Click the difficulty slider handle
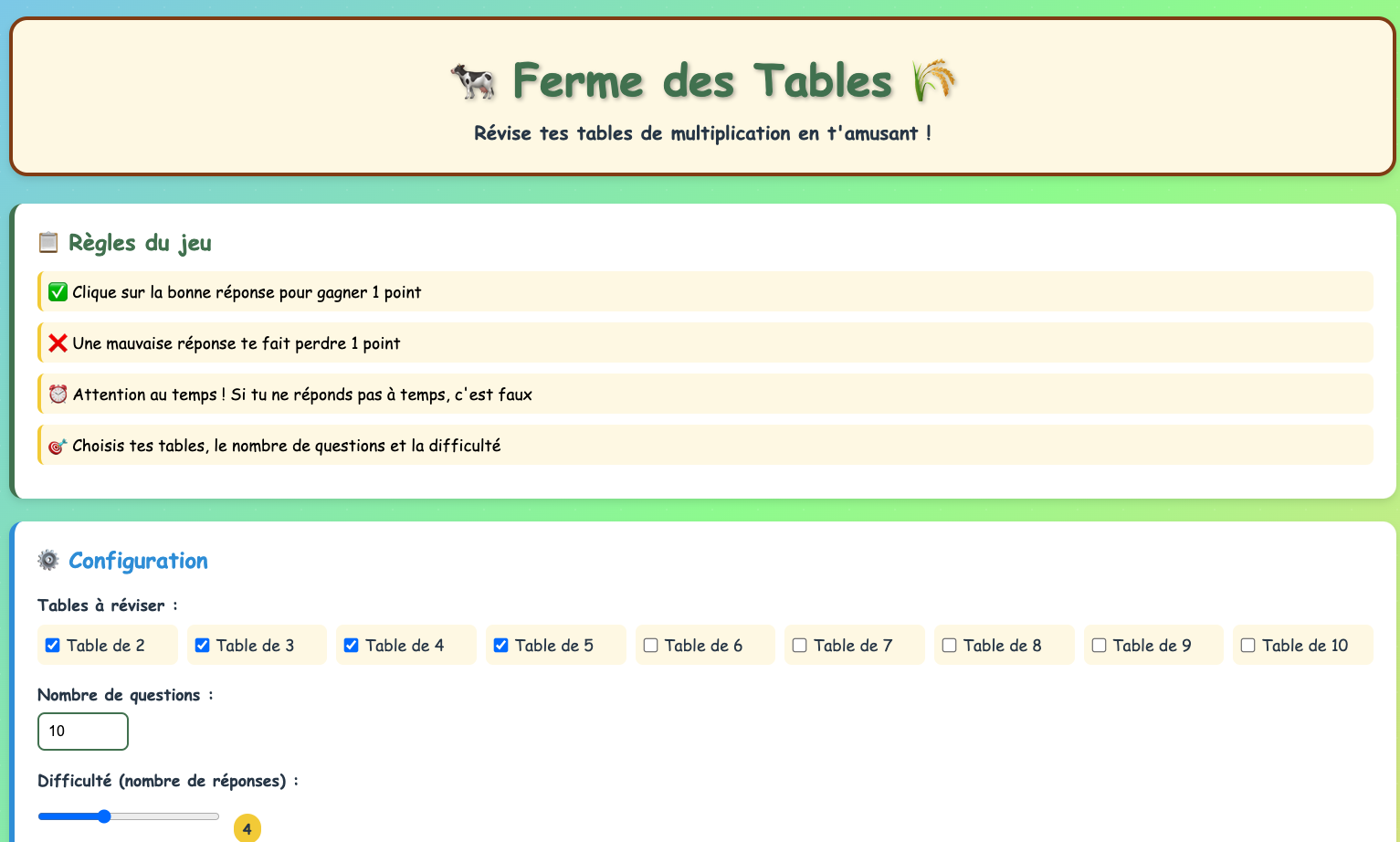Viewport: 1400px width, 842px height. pos(104,816)
